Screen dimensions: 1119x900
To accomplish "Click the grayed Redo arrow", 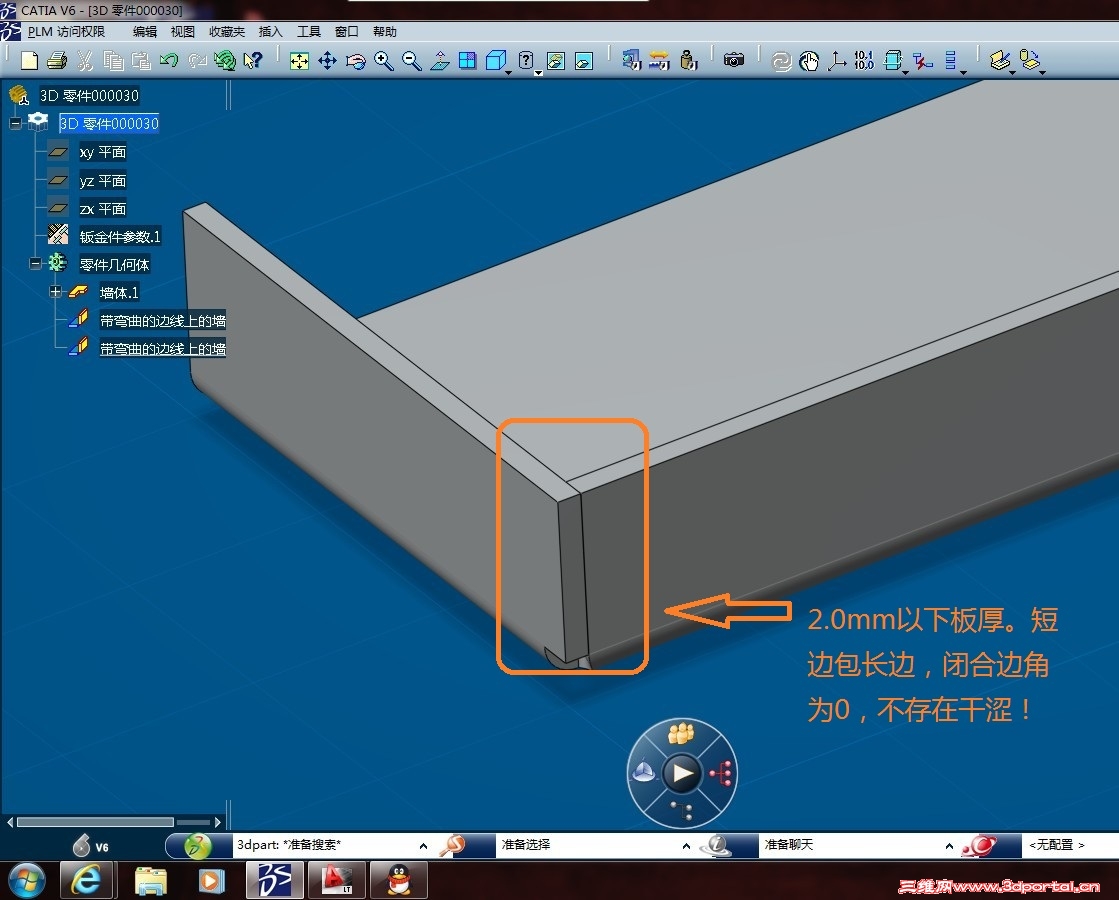I will (x=197, y=61).
